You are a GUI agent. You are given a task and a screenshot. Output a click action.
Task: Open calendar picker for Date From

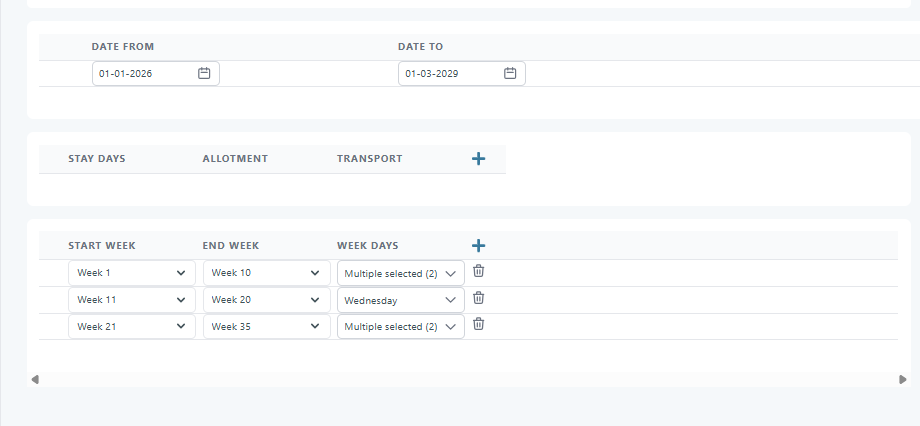pos(204,74)
